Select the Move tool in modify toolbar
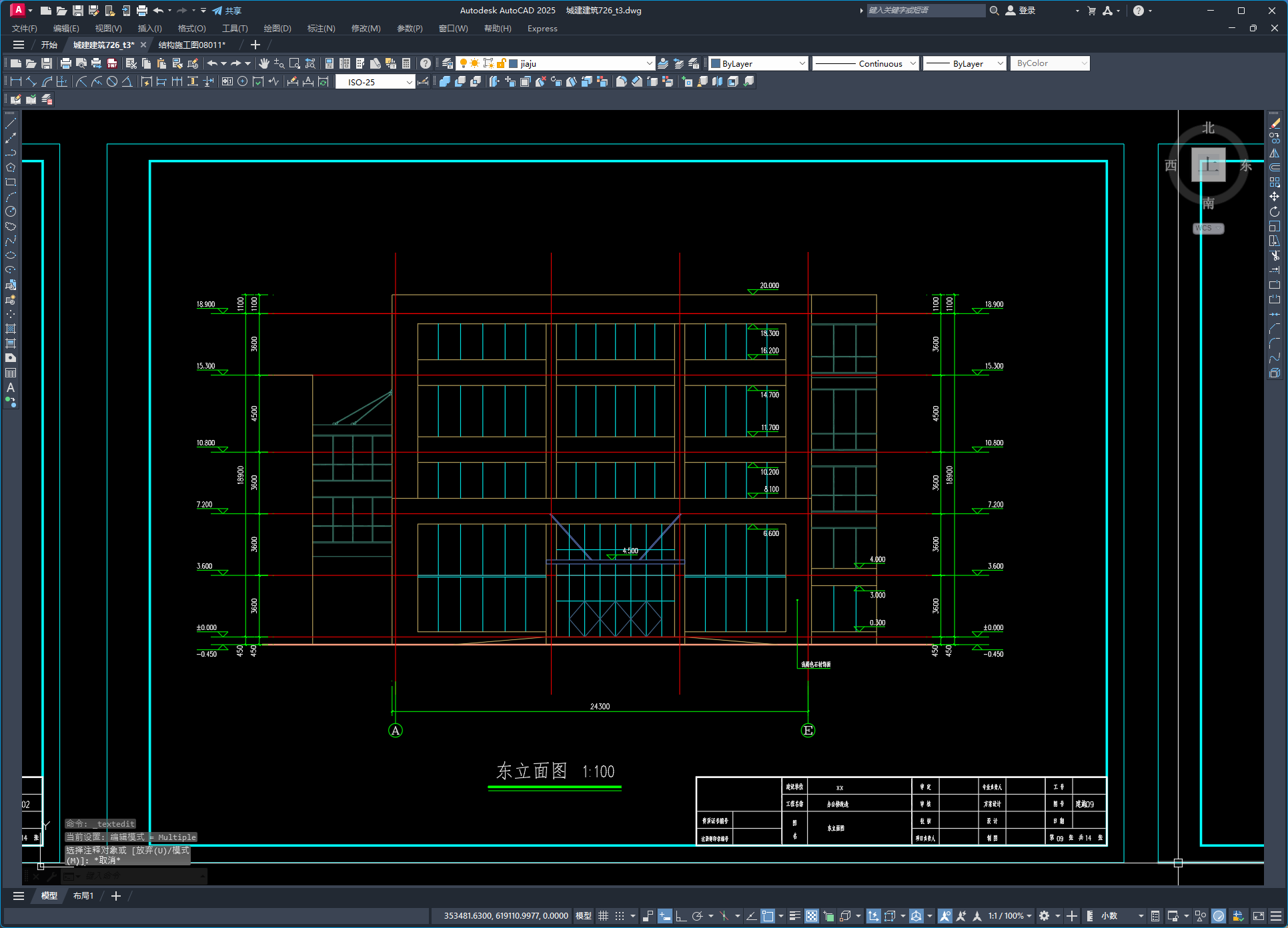This screenshot has width=1288, height=928. click(1275, 197)
